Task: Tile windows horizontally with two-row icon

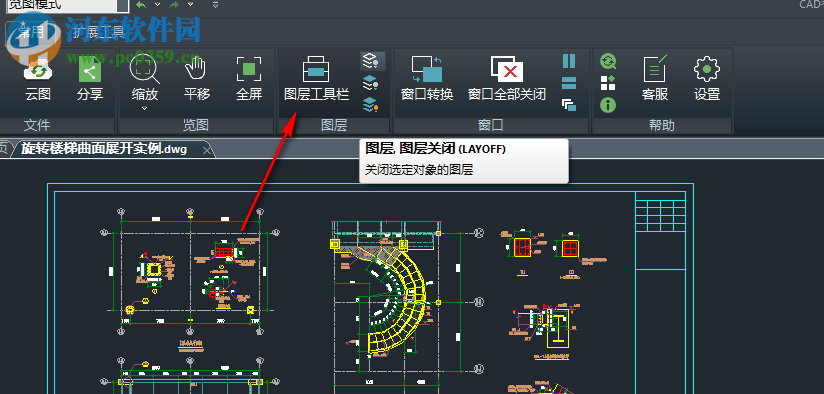Action: click(x=569, y=83)
